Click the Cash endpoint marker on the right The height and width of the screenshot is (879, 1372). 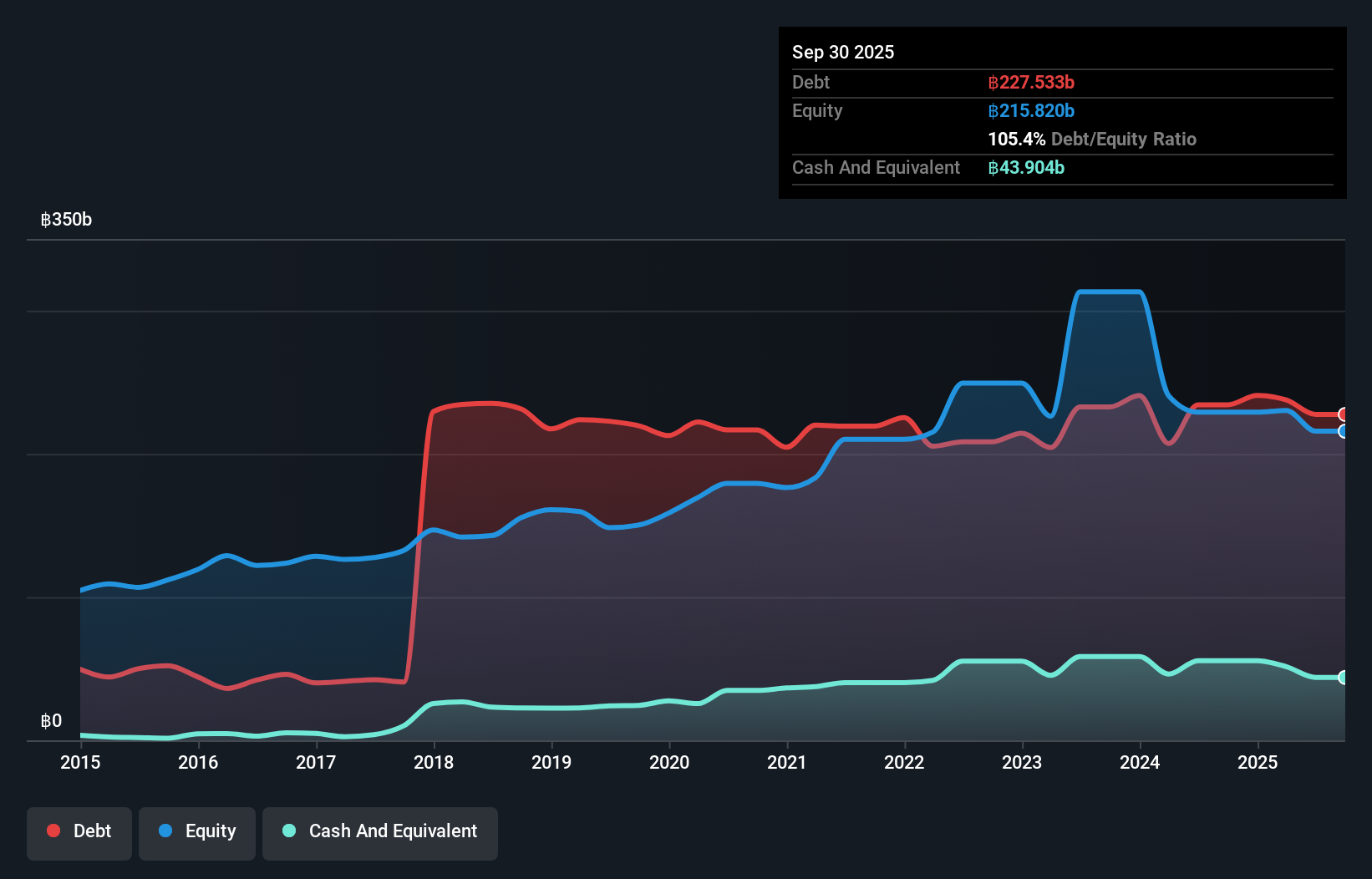tap(1344, 677)
